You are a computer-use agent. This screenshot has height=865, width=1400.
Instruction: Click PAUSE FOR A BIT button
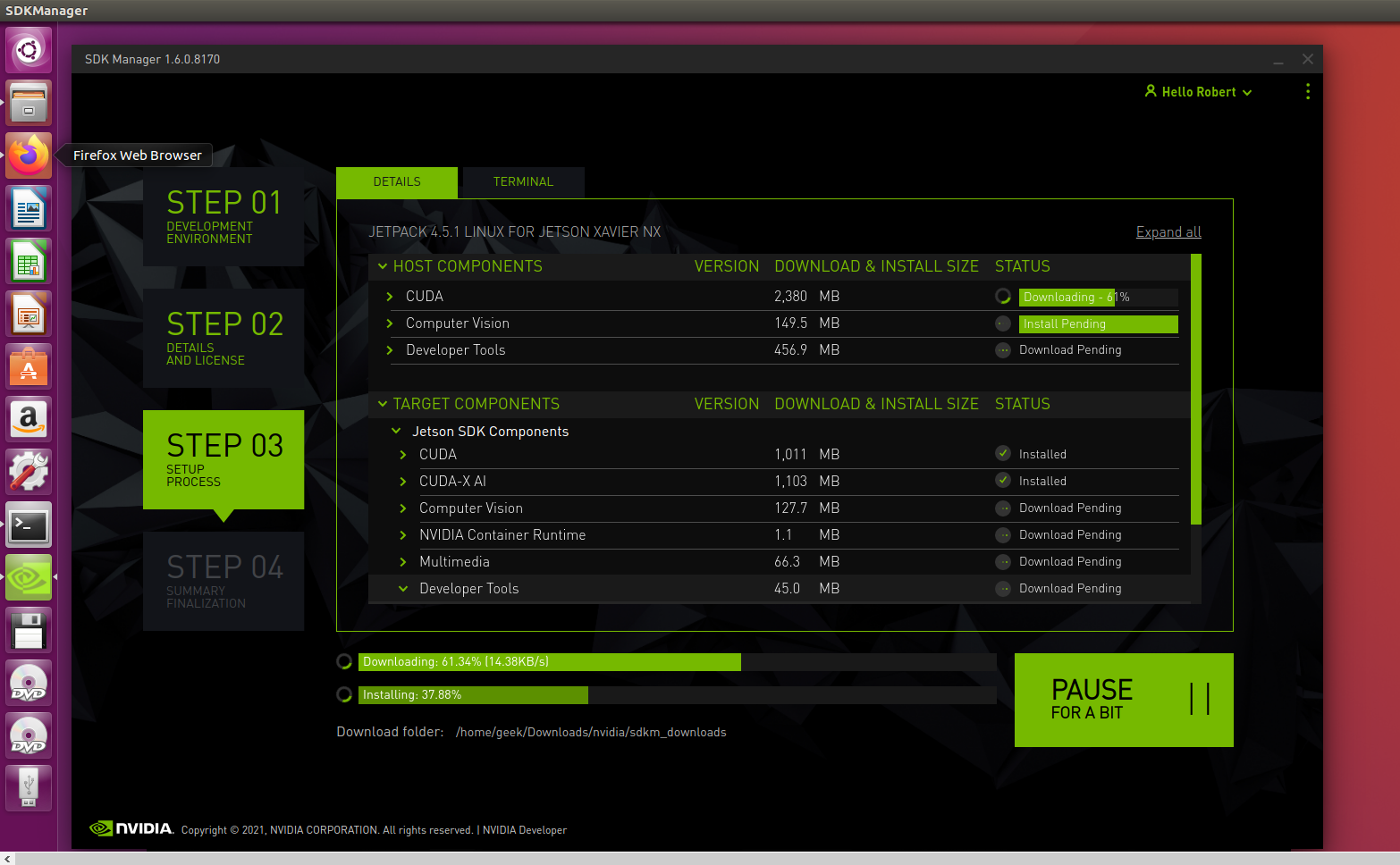click(x=1124, y=700)
